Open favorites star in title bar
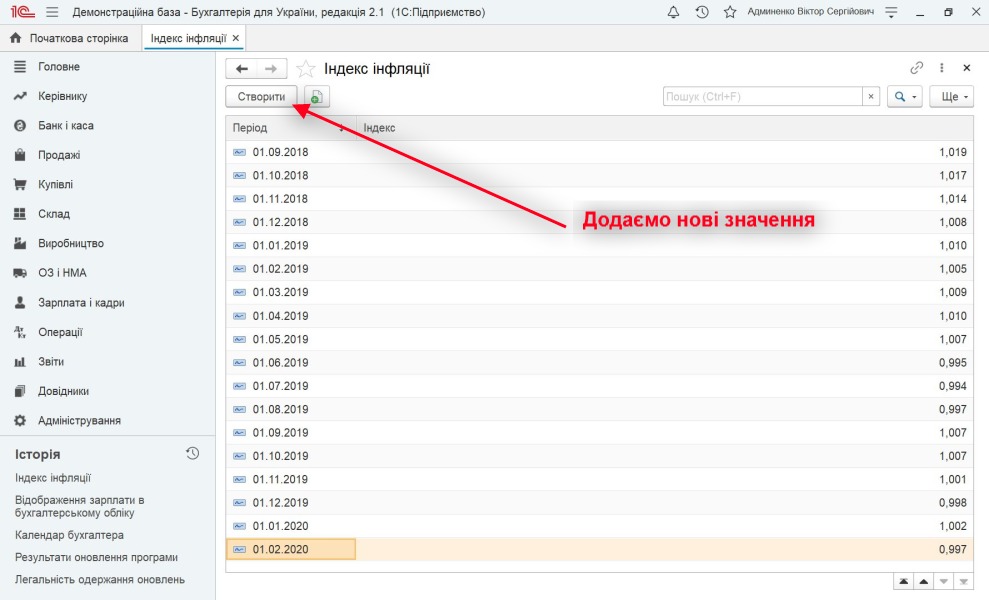Screen dimensions: 989x600 [730, 12]
